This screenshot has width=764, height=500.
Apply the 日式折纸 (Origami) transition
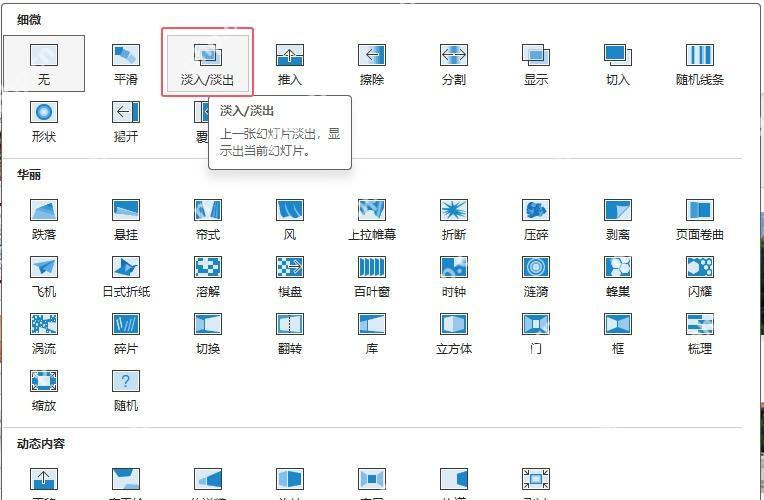pyautogui.click(x=126, y=276)
